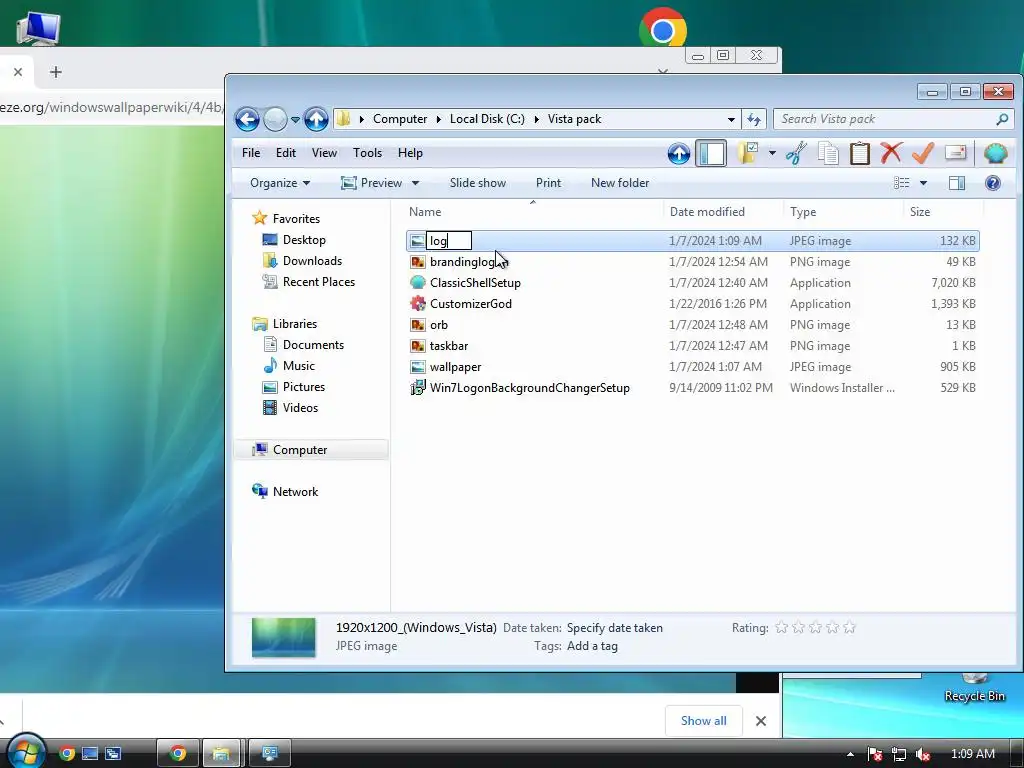The width and height of the screenshot is (1024, 768).
Task: Expand the Organize dropdown
Action: 280,183
